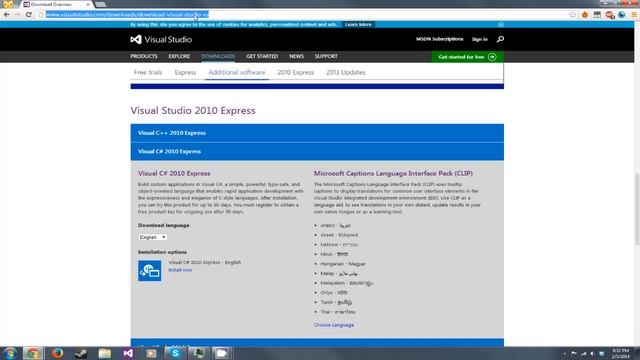Switch to the 2010 Express tab

(x=296, y=72)
